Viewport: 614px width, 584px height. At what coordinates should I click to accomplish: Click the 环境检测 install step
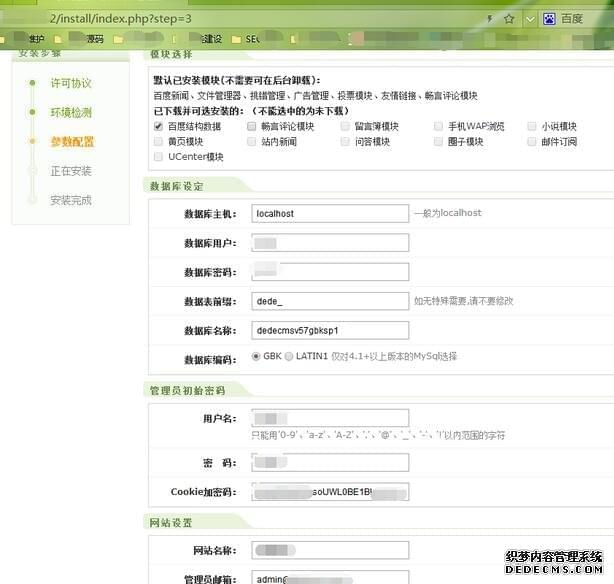71,112
